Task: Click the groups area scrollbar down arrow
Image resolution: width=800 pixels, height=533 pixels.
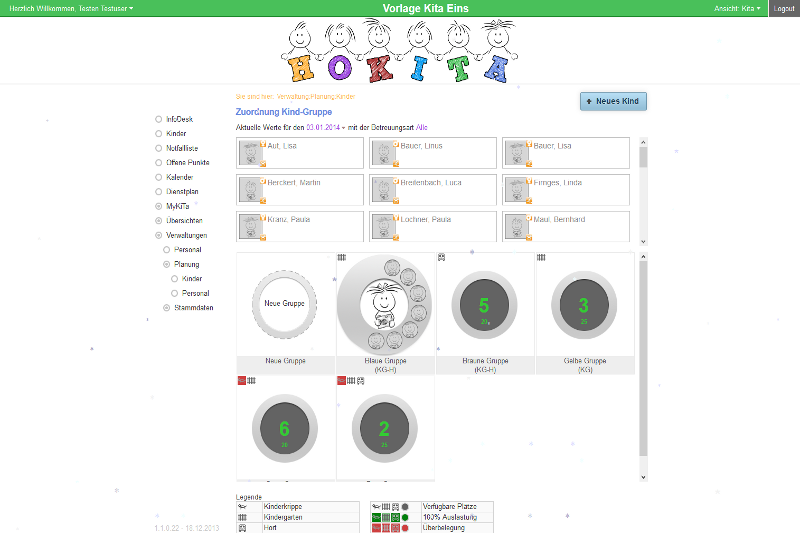Action: pos(643,477)
